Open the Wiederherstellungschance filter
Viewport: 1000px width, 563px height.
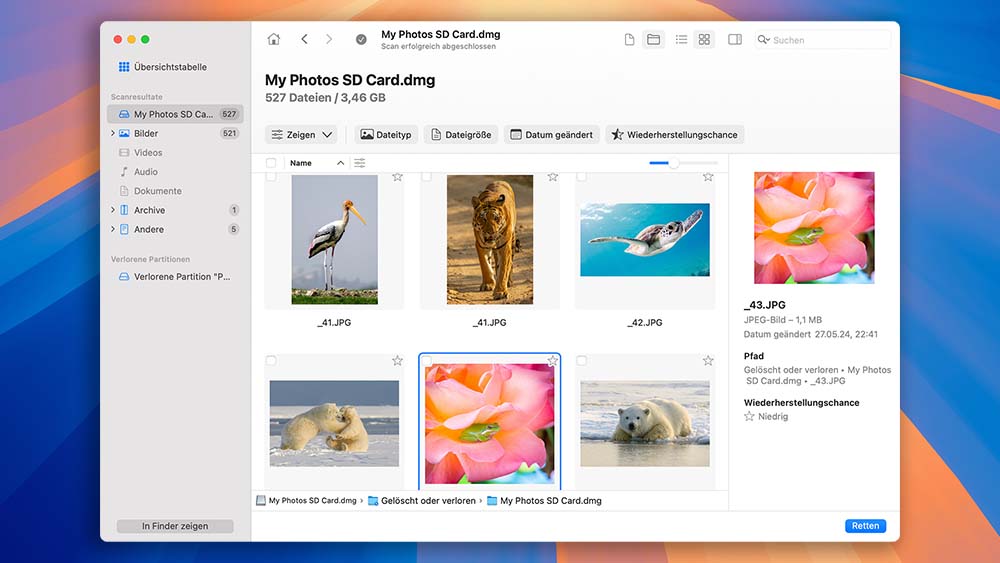675,135
